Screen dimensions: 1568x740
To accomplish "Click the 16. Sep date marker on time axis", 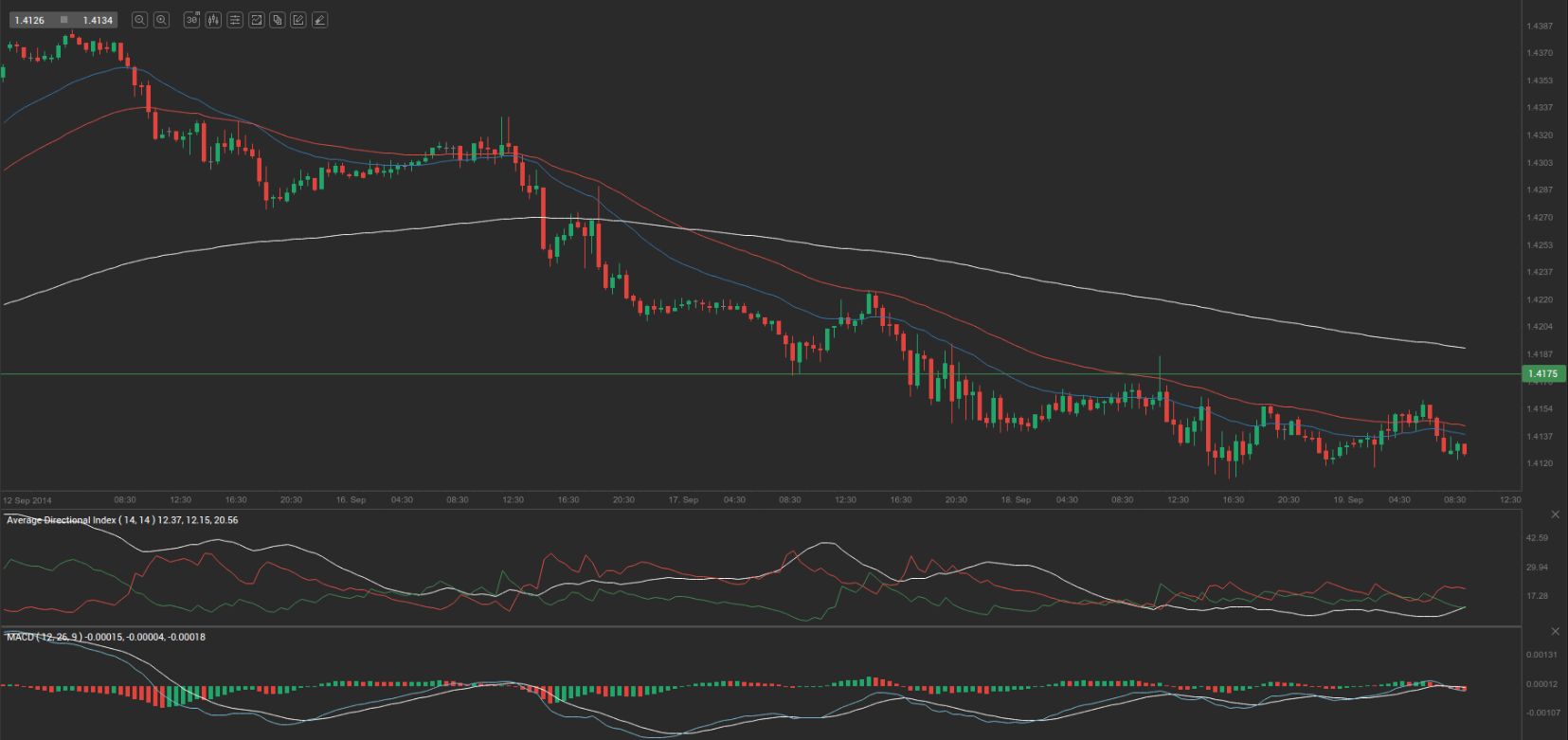I will tap(351, 499).
